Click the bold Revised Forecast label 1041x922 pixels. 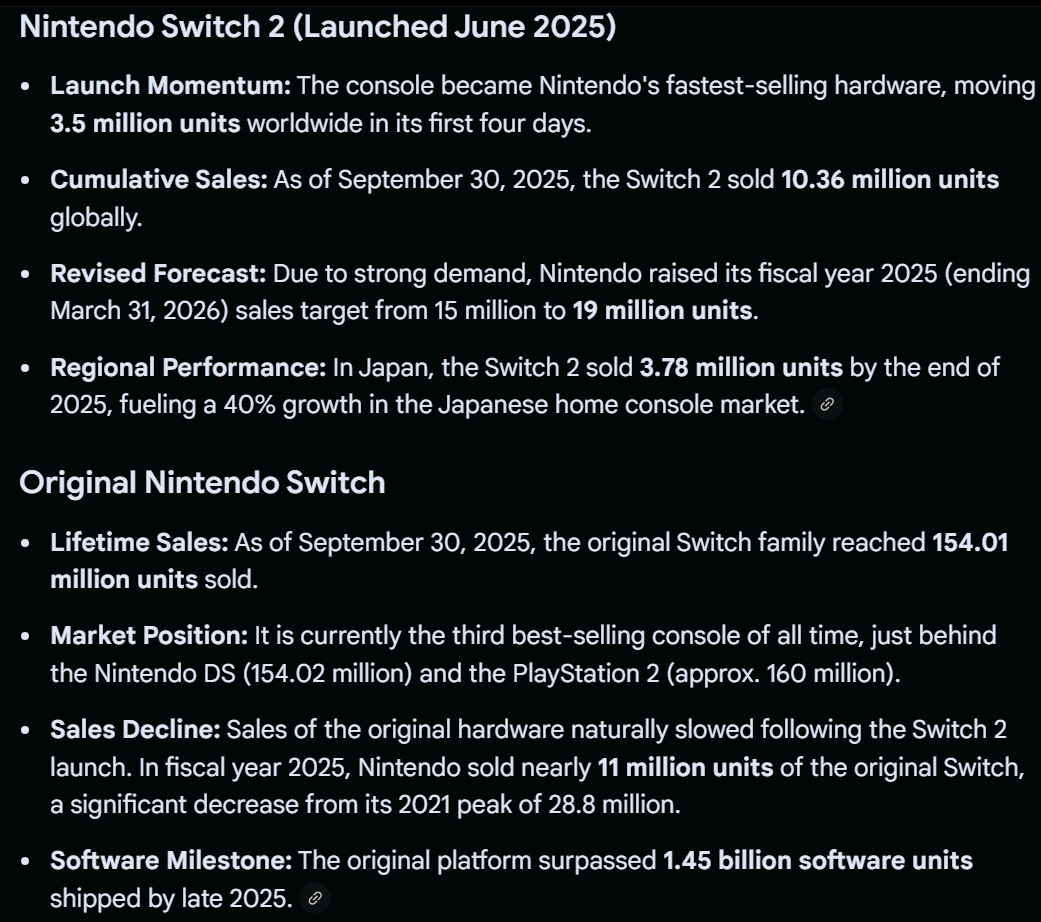(x=158, y=274)
